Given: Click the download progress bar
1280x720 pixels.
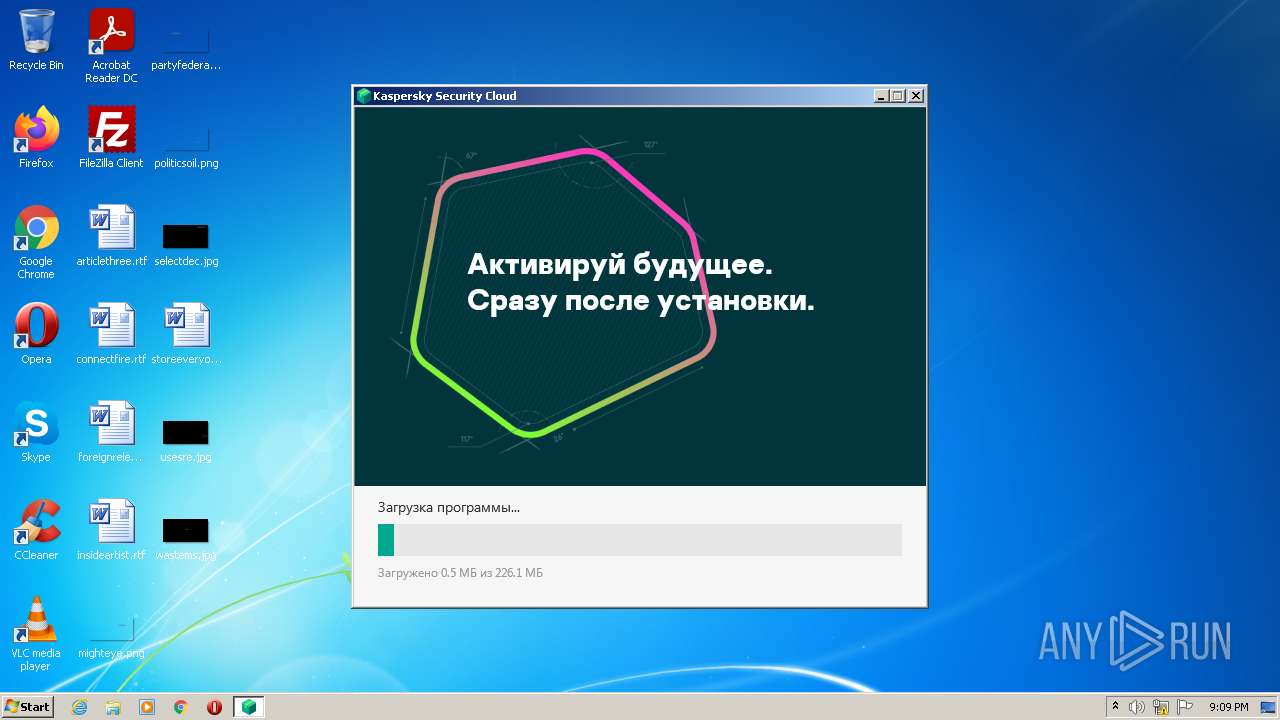Looking at the screenshot, I should [x=640, y=540].
